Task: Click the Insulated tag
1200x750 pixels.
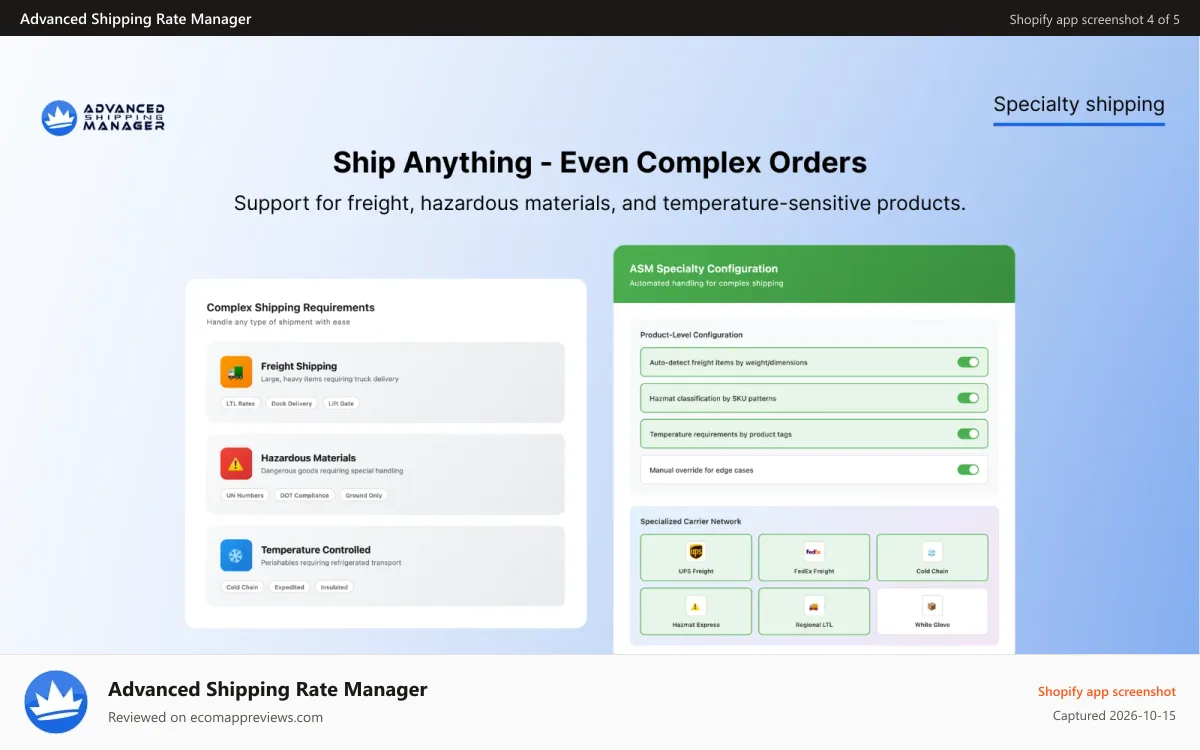Action: (334, 588)
